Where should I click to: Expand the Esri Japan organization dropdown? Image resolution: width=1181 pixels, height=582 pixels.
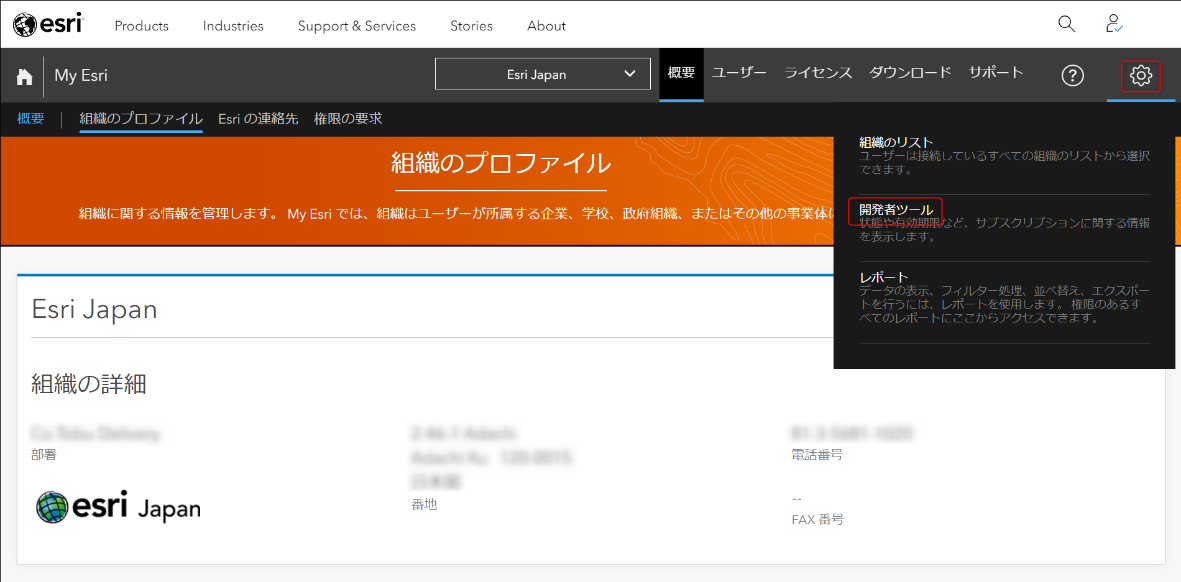coord(542,74)
